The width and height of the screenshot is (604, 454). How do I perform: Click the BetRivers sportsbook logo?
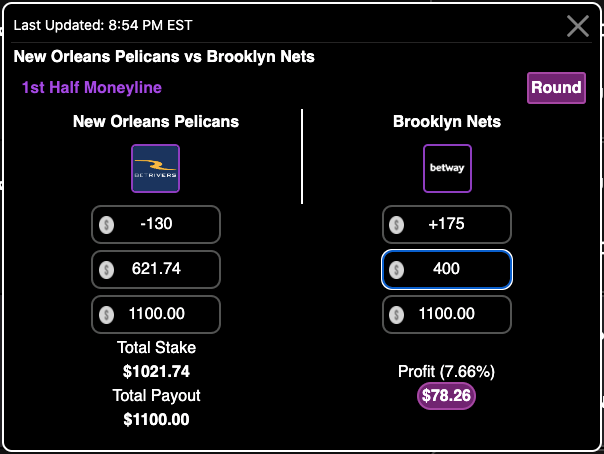[x=155, y=168]
